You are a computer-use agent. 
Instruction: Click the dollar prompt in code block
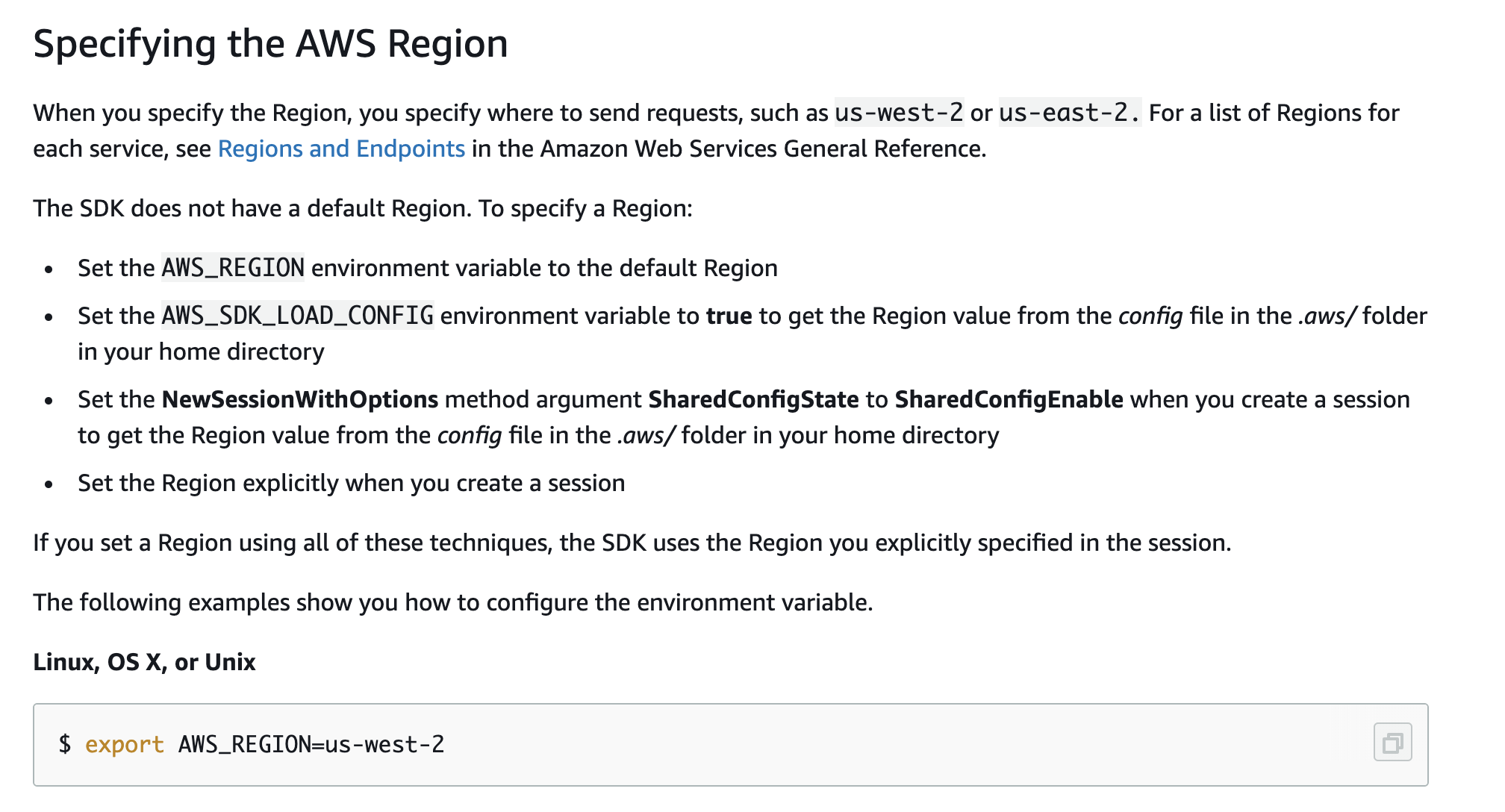click(65, 744)
